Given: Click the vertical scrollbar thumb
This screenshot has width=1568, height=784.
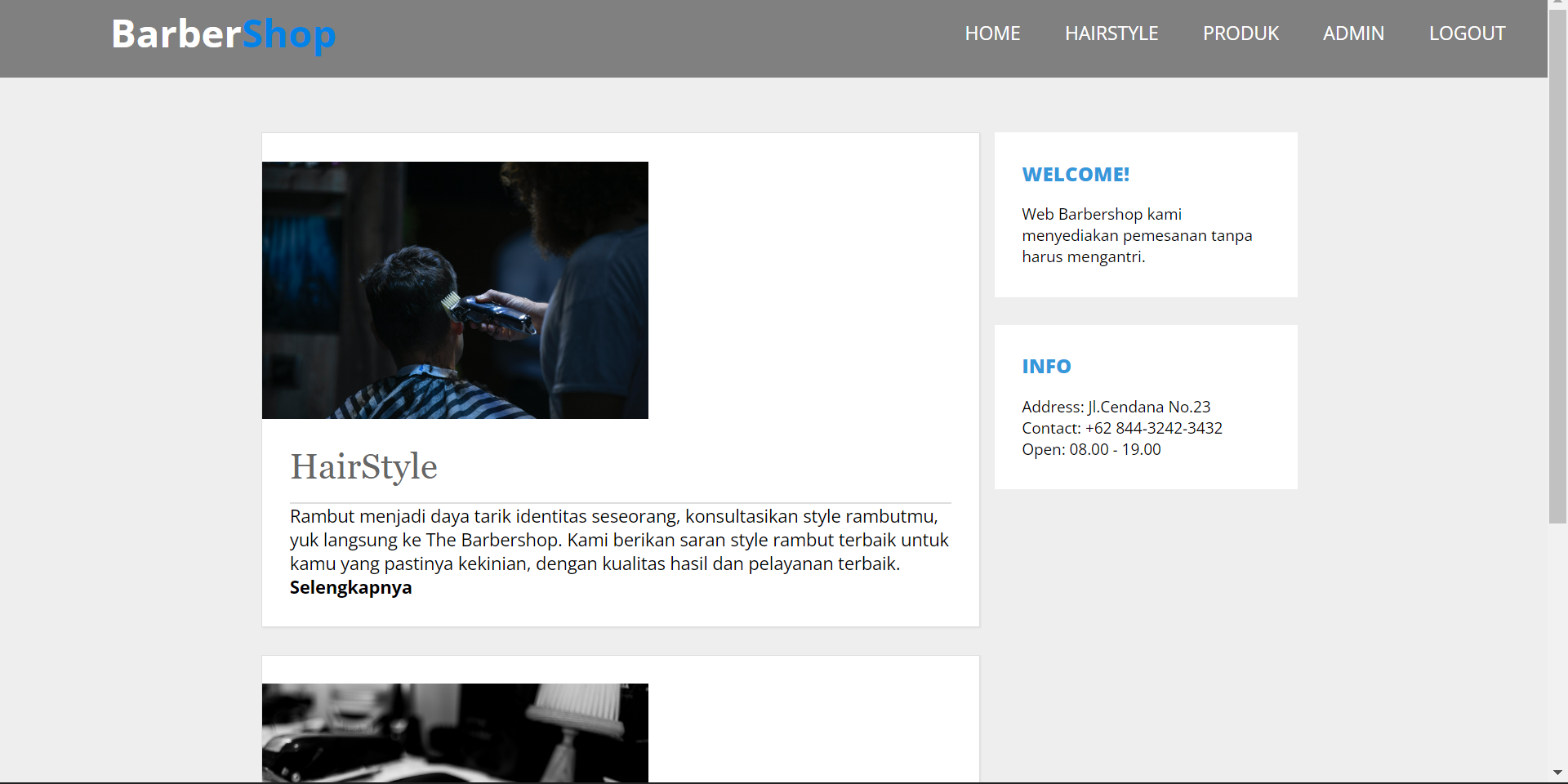Looking at the screenshot, I should tap(1557, 261).
